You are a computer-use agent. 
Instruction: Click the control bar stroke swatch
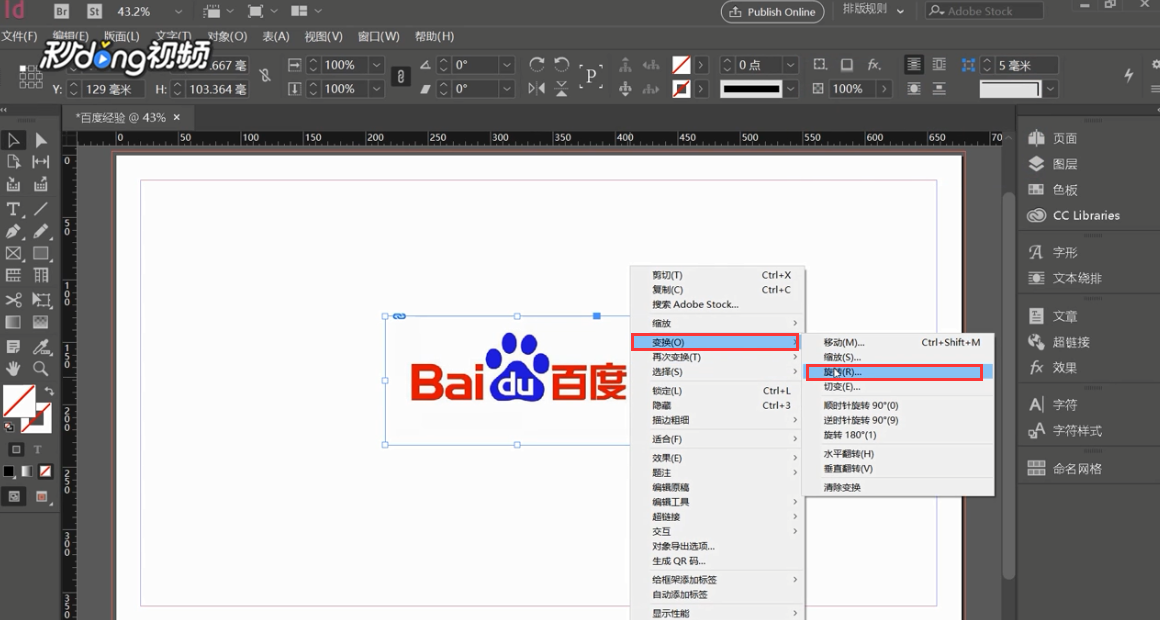tap(681, 89)
